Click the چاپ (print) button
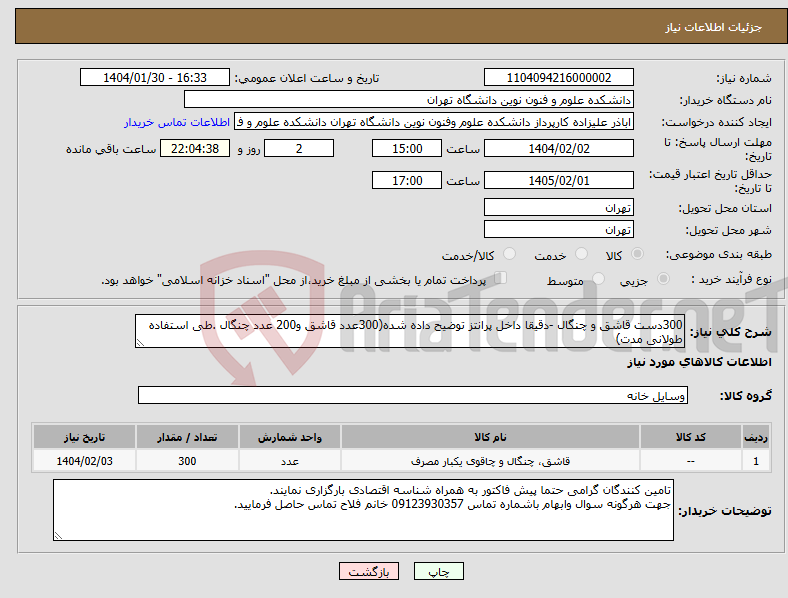 (438, 571)
